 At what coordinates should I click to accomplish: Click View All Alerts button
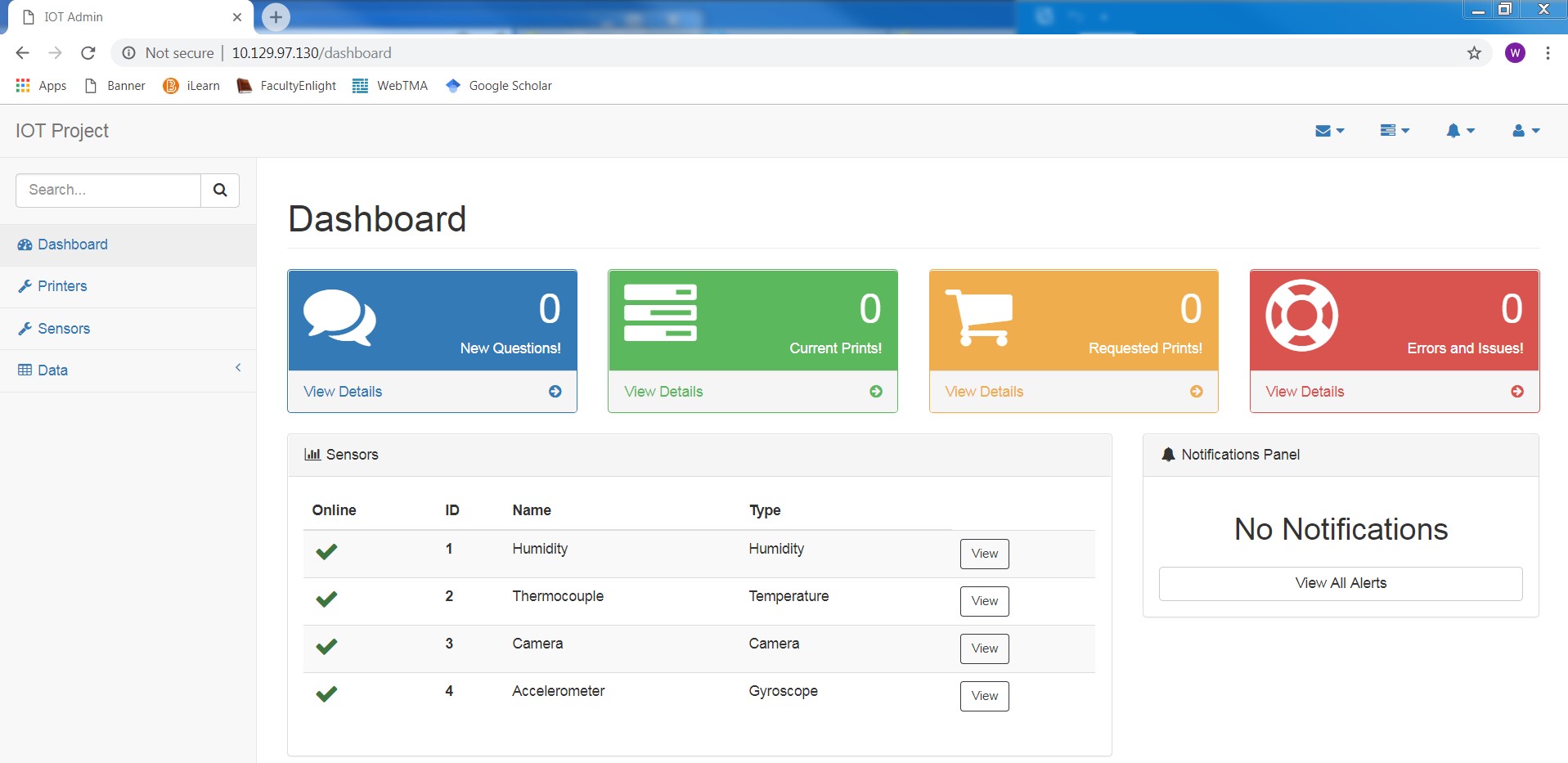1340,583
